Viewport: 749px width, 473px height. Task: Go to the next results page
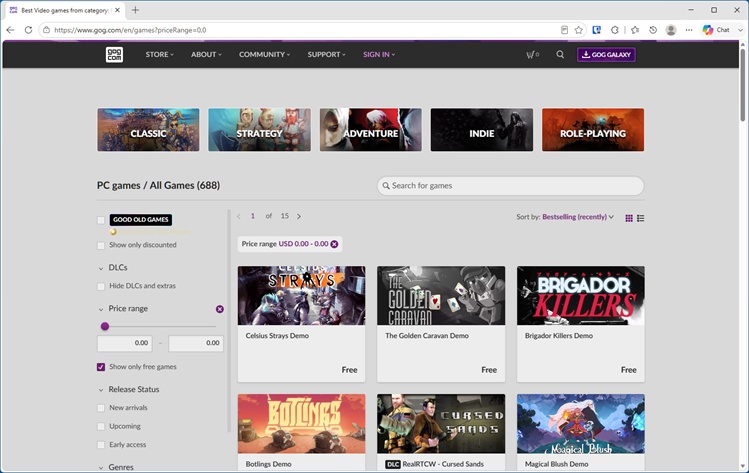pos(299,216)
